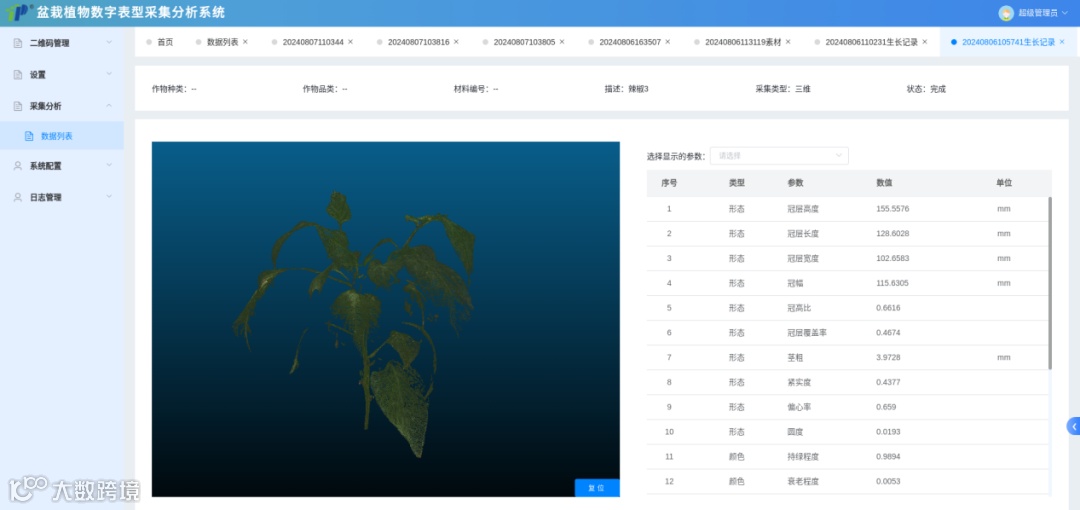Click the 二维码管理 document icon

point(18,43)
